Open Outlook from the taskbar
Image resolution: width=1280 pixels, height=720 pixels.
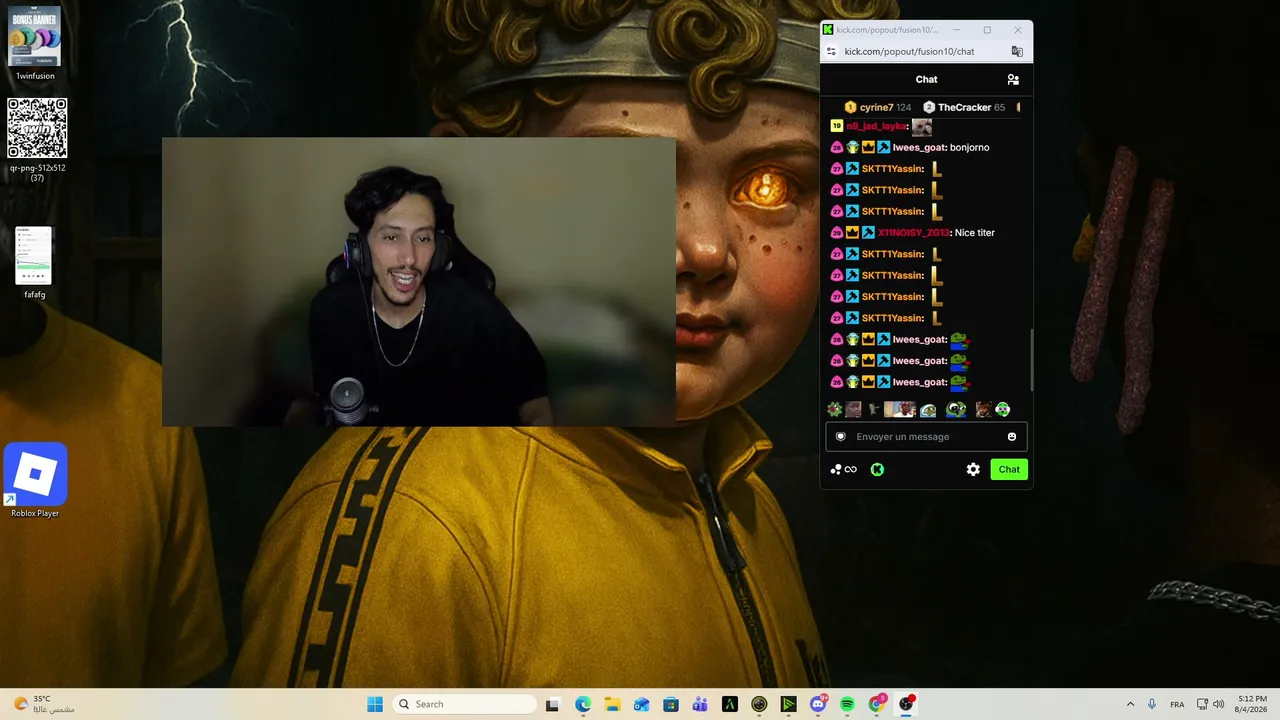[641, 704]
